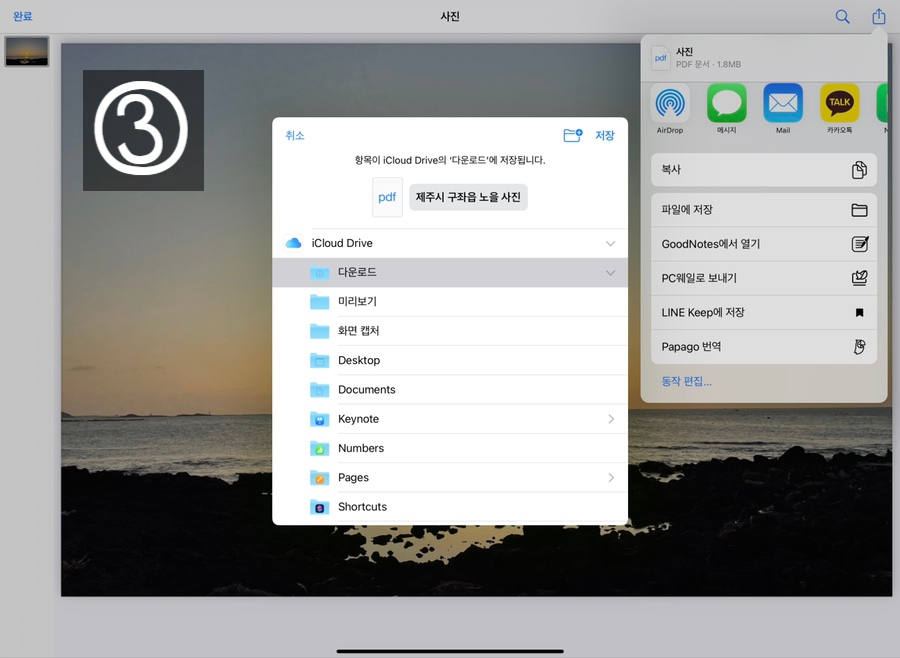This screenshot has width=900, height=658.
Task: Select the Shortcuts folder
Action: point(449,507)
